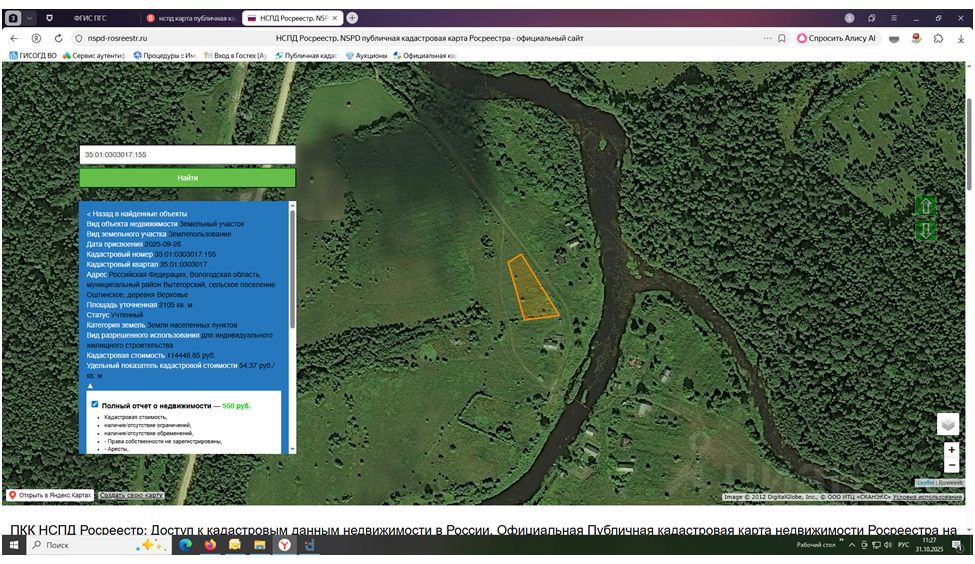
Task: Open the Аукционы bookmark
Action: (x=367, y=55)
